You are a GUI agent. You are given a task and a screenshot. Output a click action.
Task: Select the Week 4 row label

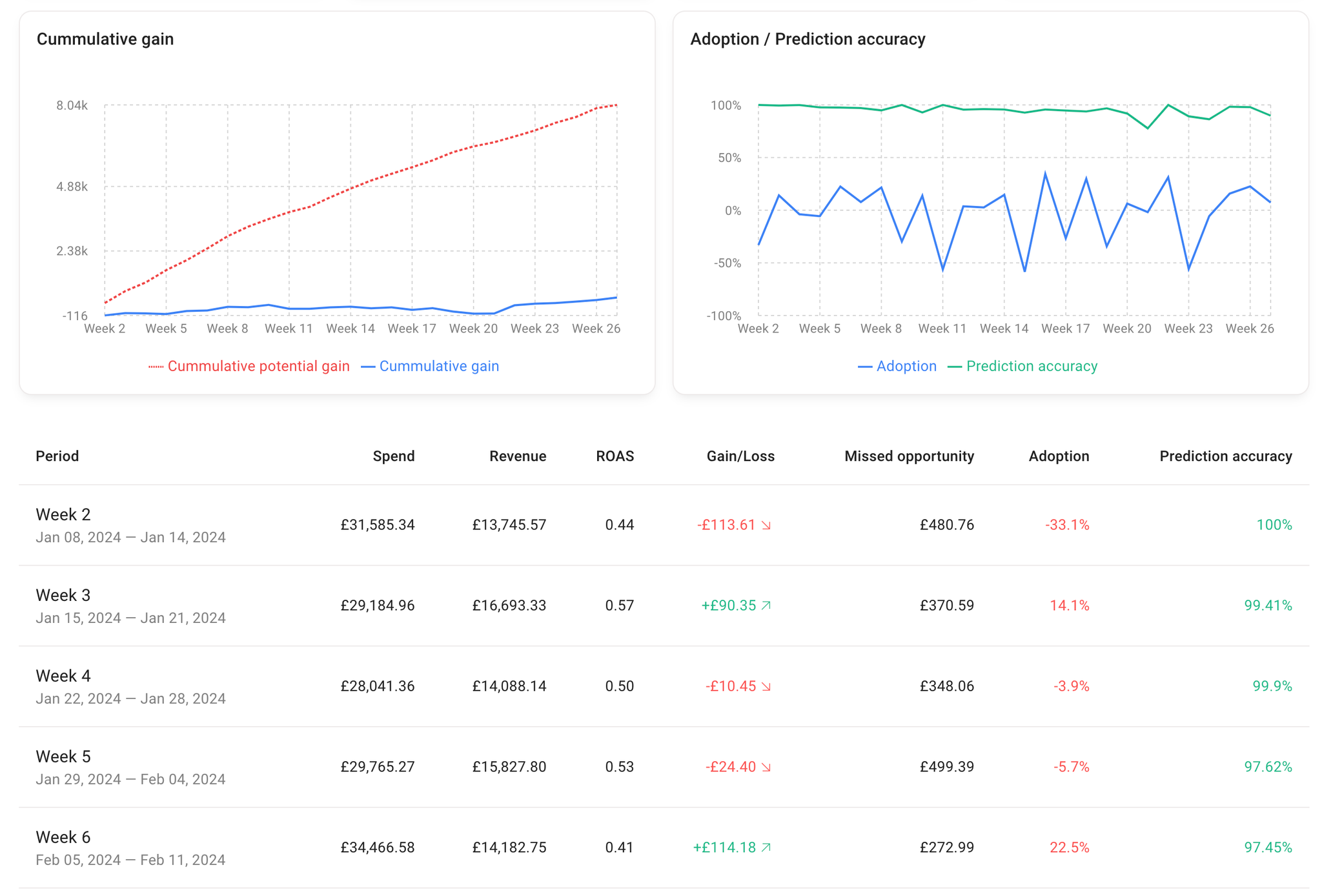(63, 676)
